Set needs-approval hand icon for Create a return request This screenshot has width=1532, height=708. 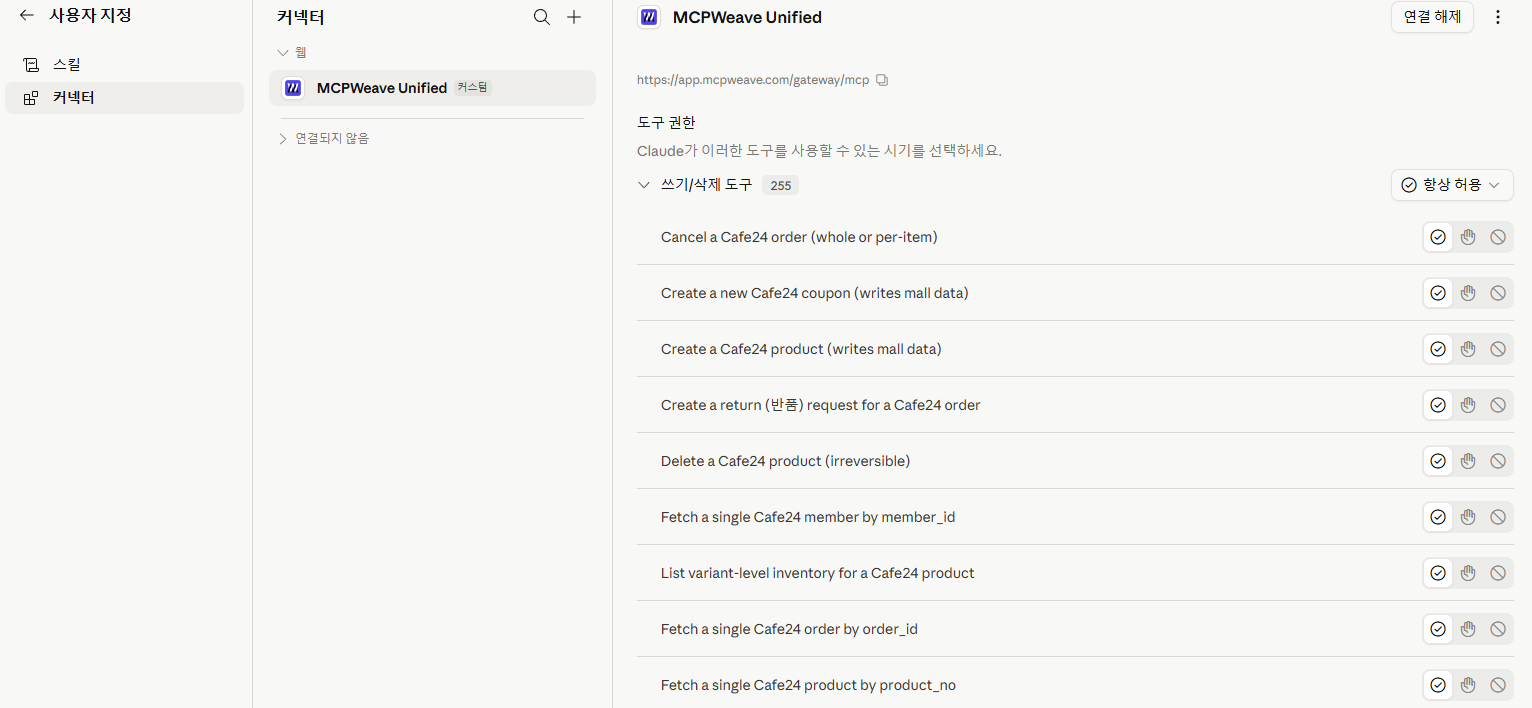point(1468,405)
